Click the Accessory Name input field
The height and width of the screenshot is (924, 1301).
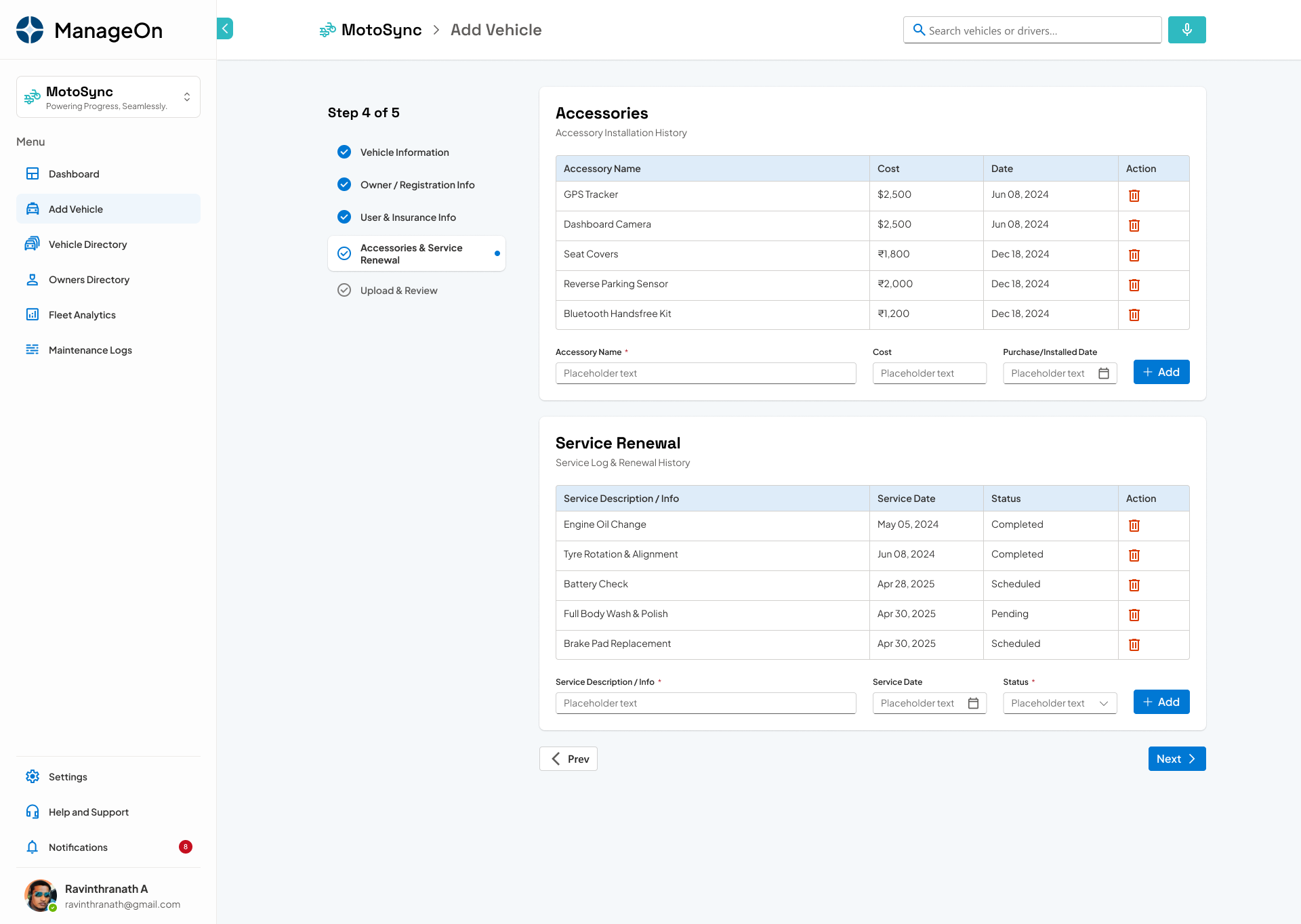[705, 373]
